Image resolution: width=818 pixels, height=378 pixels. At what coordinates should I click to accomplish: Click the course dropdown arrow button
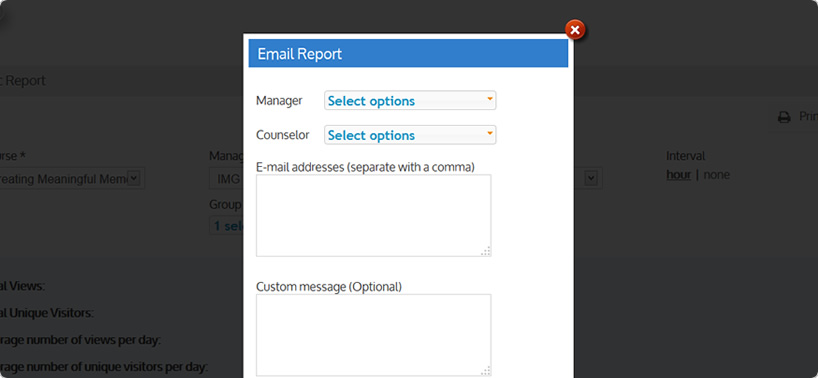click(x=134, y=178)
